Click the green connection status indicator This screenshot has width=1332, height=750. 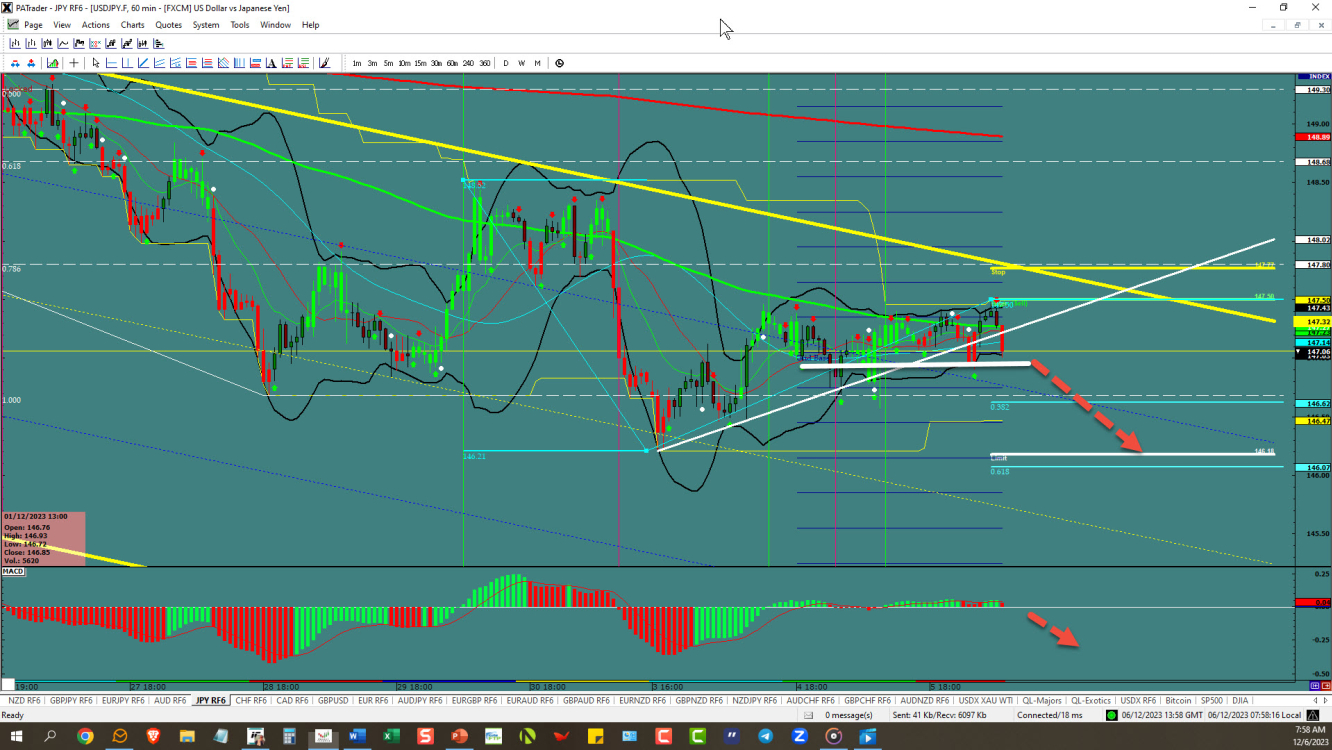pos(1112,715)
